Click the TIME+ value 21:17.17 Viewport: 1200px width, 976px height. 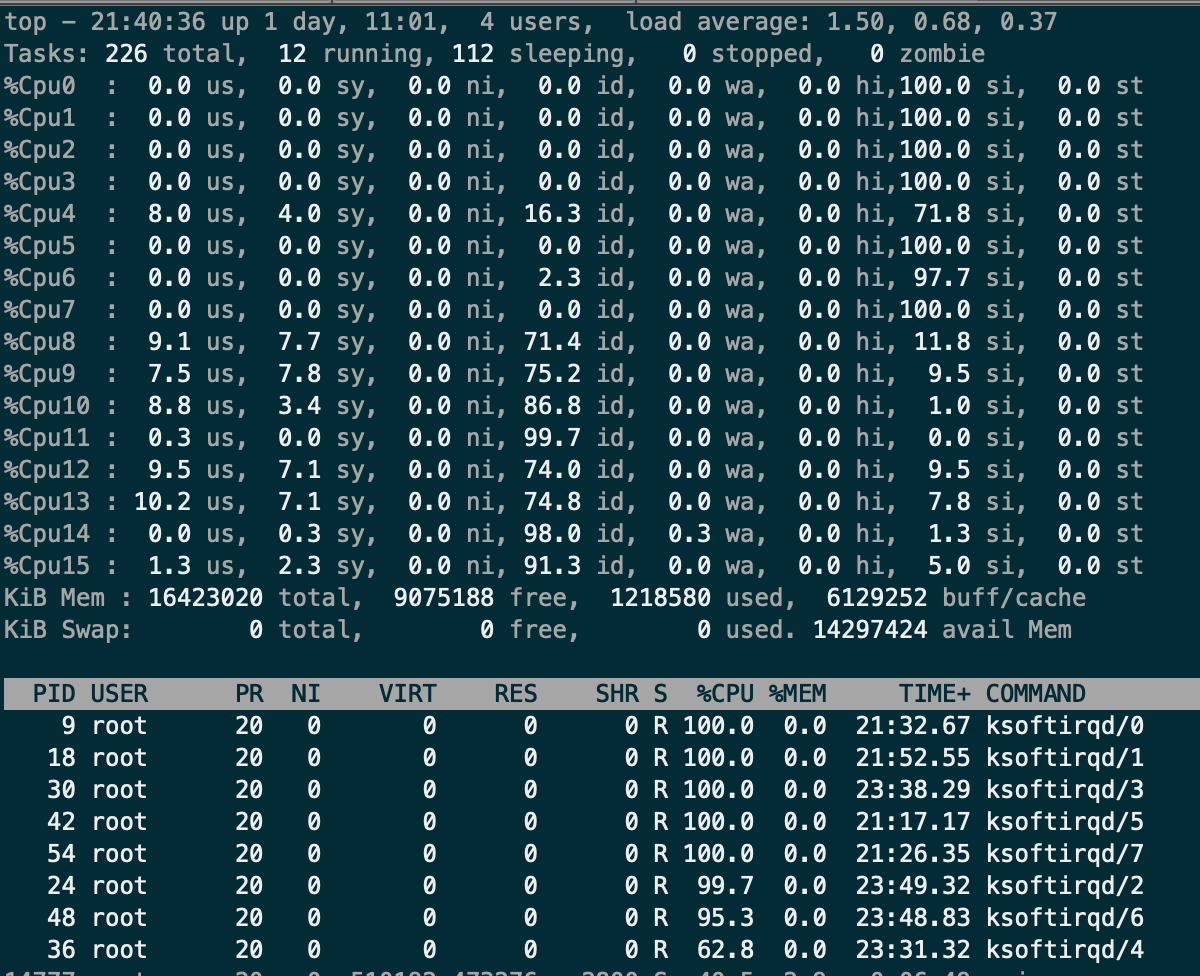(x=913, y=822)
